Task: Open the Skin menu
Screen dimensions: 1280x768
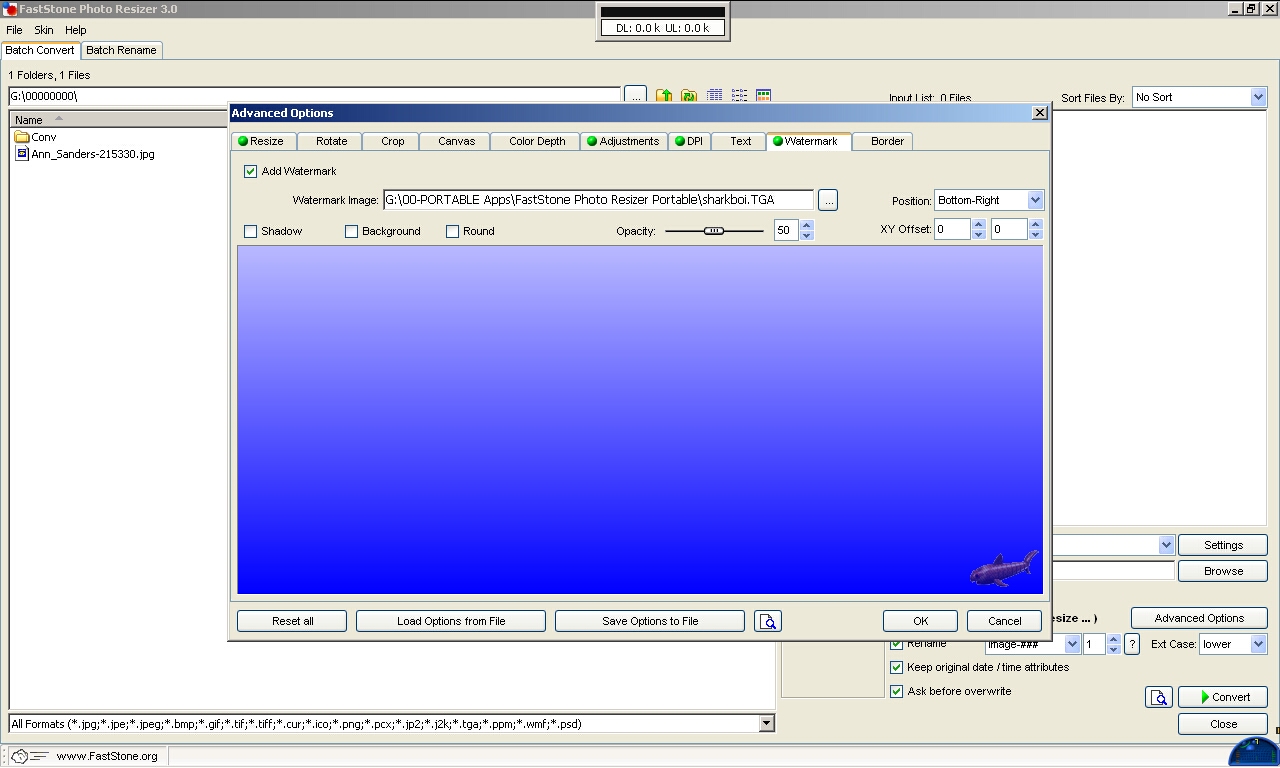Action: (44, 30)
